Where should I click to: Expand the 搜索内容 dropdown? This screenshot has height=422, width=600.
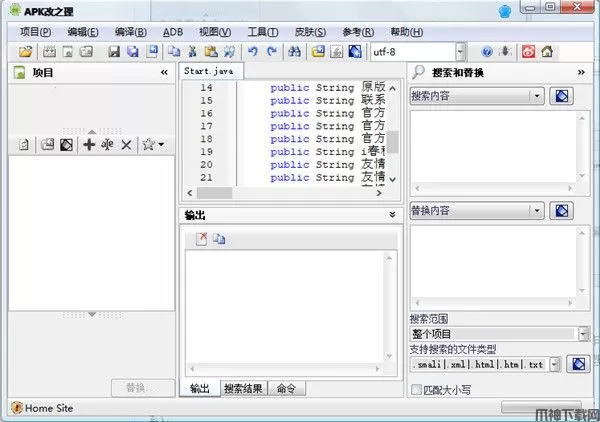click(x=537, y=96)
